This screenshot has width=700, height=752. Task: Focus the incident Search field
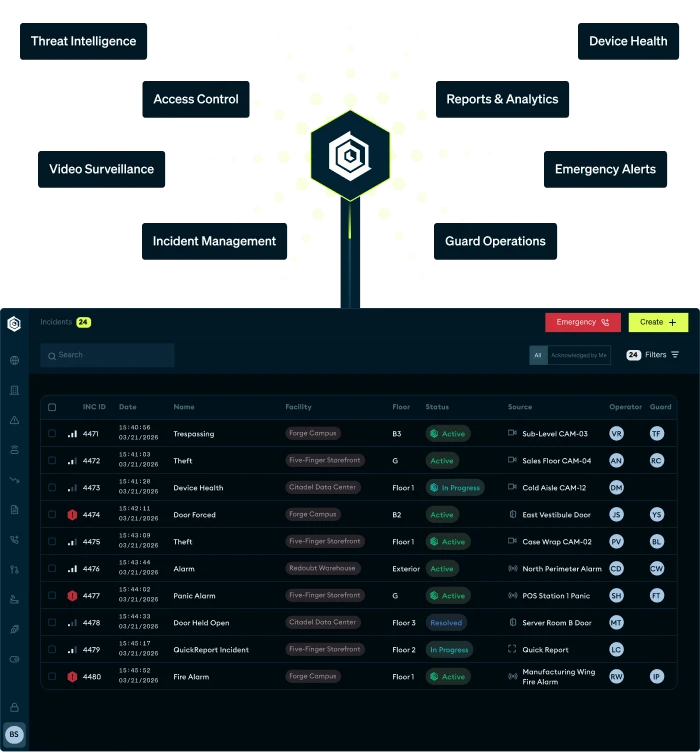click(108, 355)
